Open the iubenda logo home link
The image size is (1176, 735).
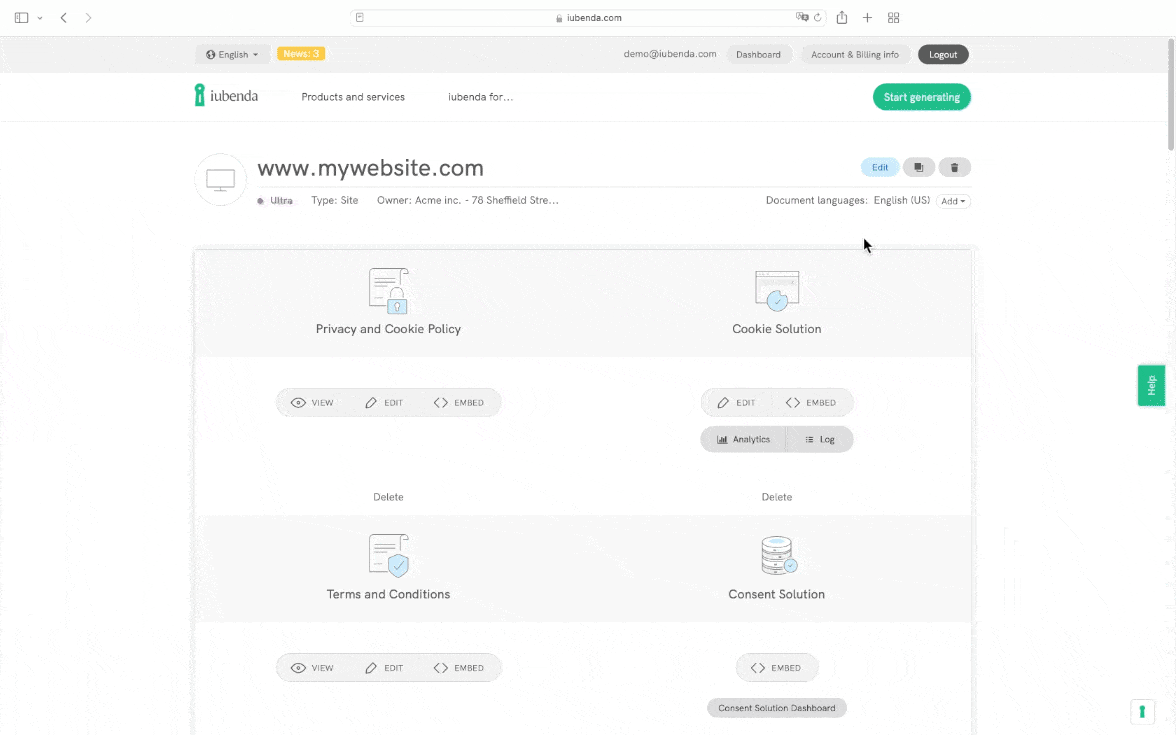point(226,96)
